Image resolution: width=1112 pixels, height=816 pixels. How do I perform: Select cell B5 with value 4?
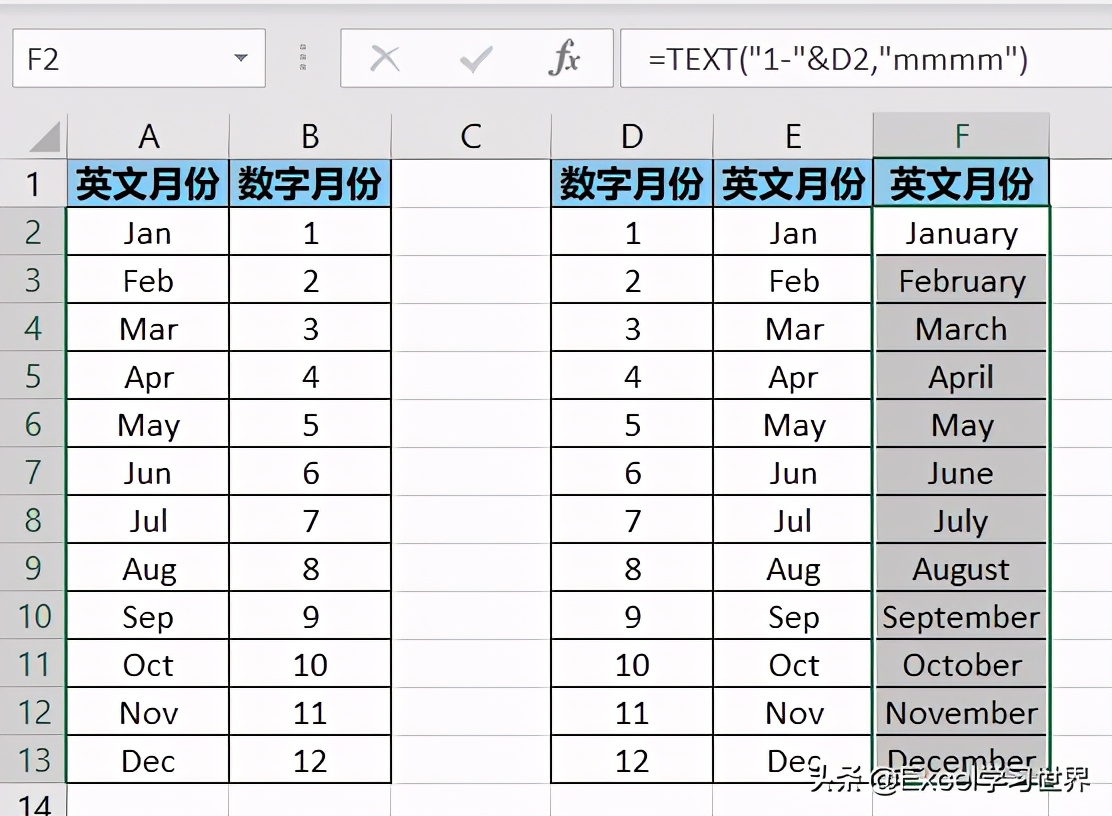click(310, 376)
